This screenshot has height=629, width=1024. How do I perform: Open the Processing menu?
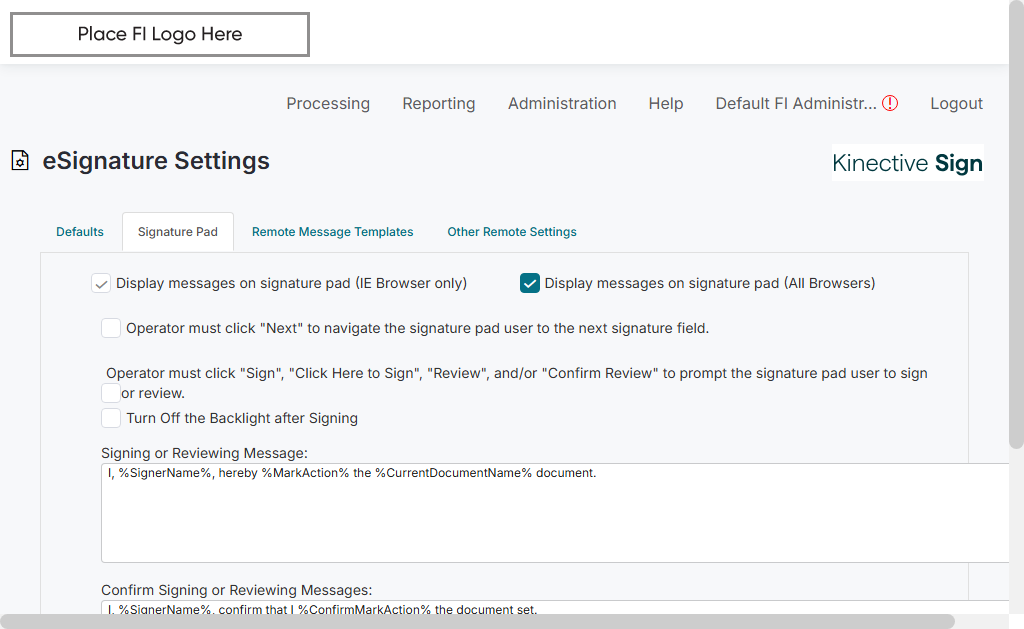pyautogui.click(x=328, y=103)
